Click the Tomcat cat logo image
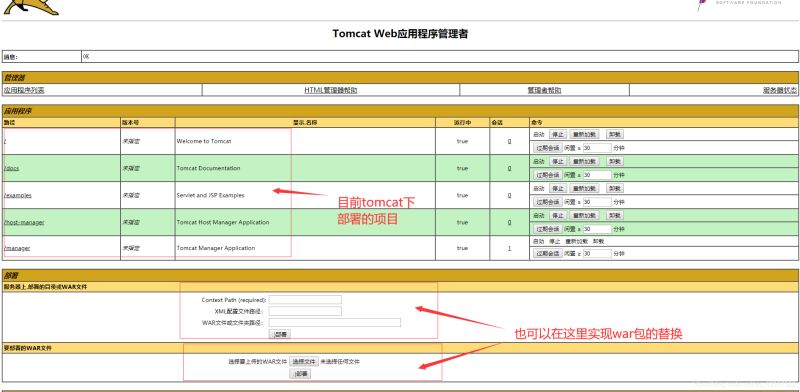Image resolution: width=800 pixels, height=392 pixels. tap(31, 7)
